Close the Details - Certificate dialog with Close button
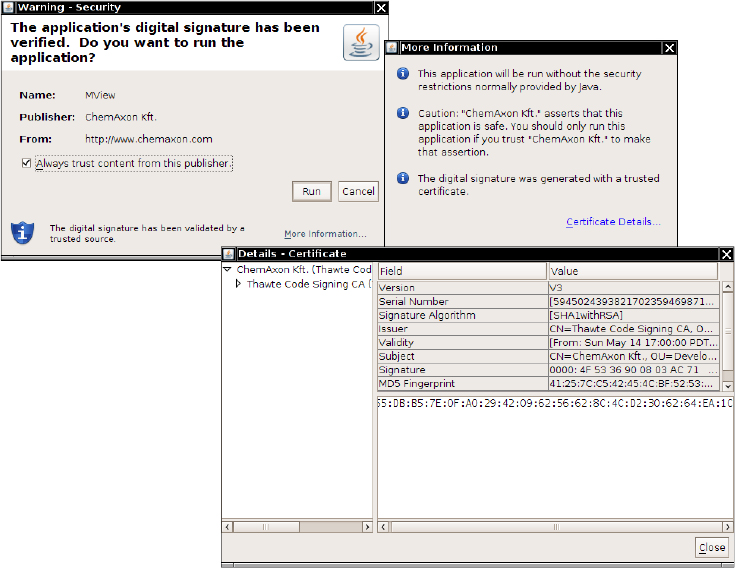Viewport: 735px width, 568px height. point(712,547)
